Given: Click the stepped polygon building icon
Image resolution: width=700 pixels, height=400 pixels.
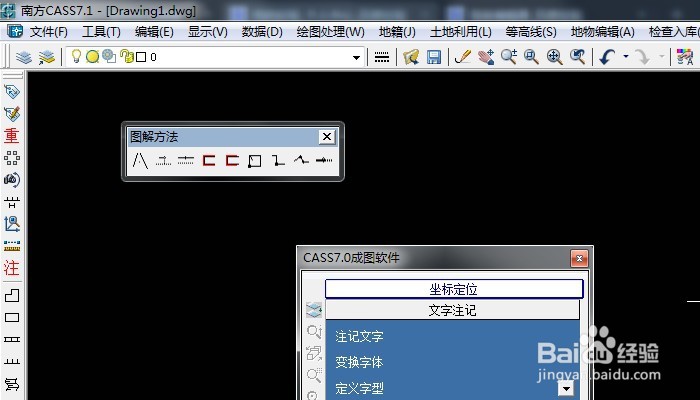Looking at the screenshot, I should point(12,296).
